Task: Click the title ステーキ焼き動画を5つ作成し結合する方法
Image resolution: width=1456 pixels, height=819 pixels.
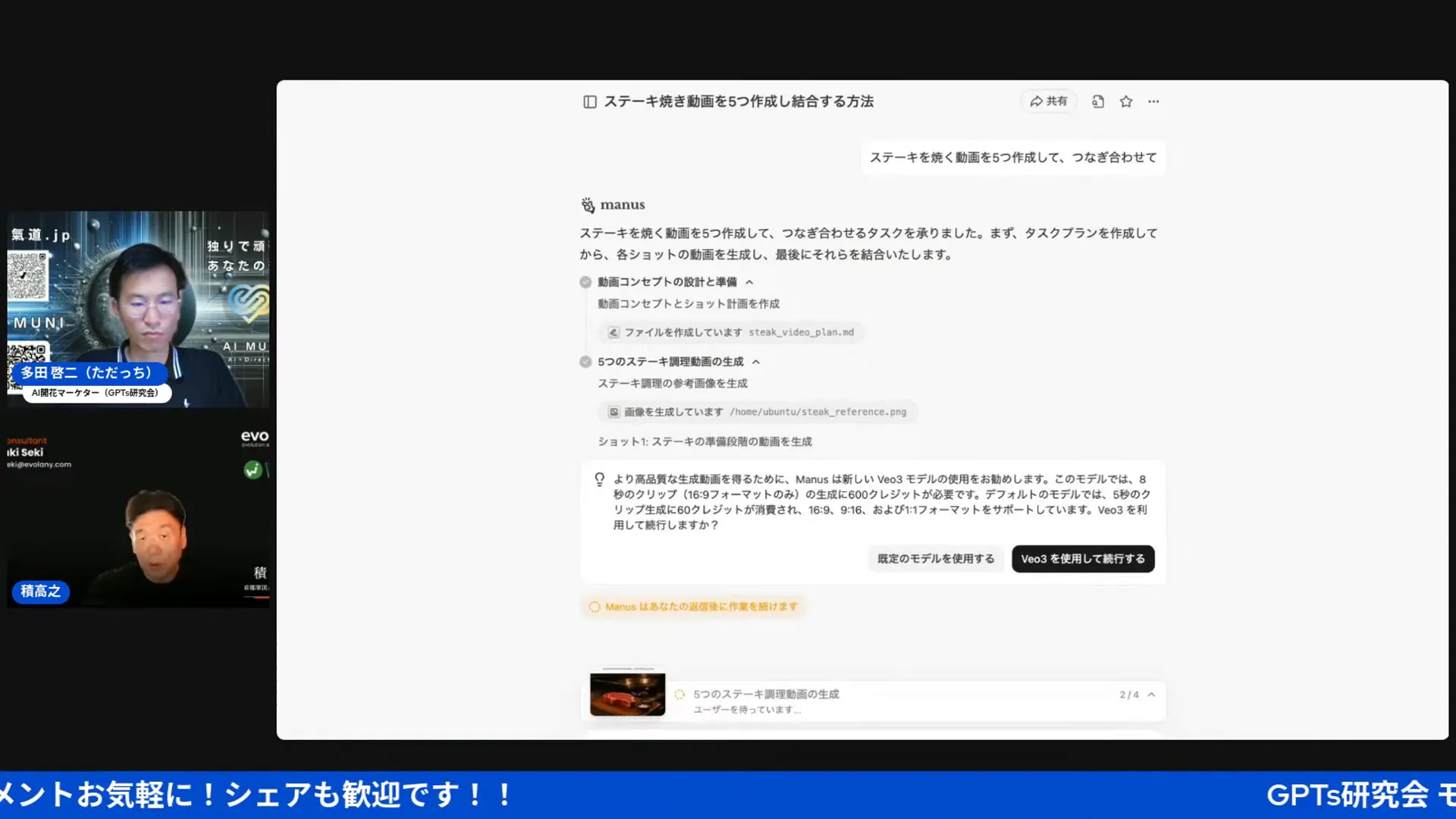Action: 739,102
